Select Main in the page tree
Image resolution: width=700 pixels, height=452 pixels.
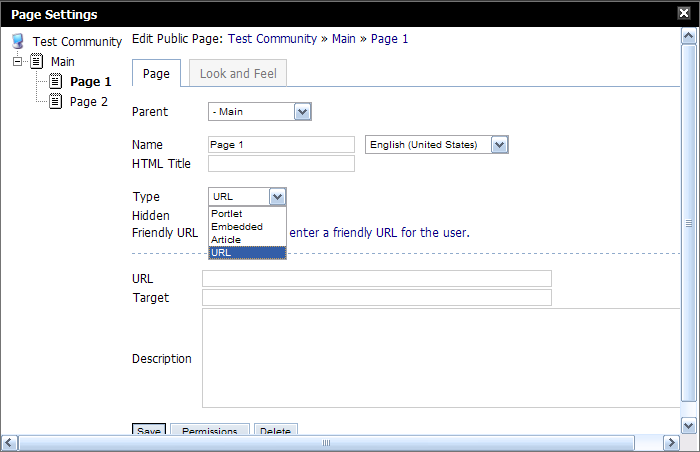pos(62,62)
